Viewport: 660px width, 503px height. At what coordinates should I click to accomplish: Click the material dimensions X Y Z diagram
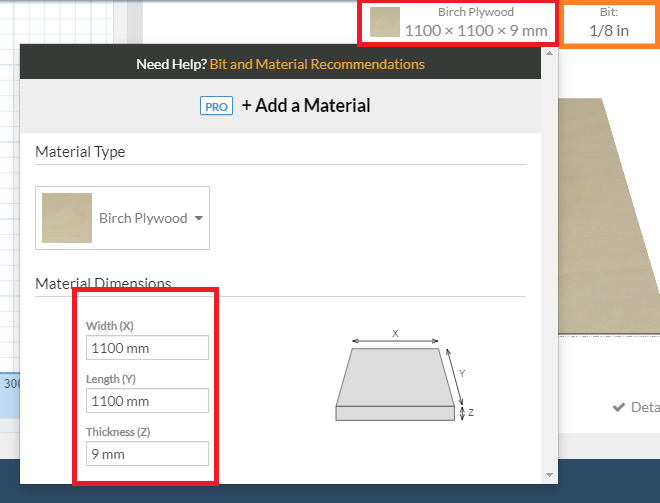click(x=405, y=375)
